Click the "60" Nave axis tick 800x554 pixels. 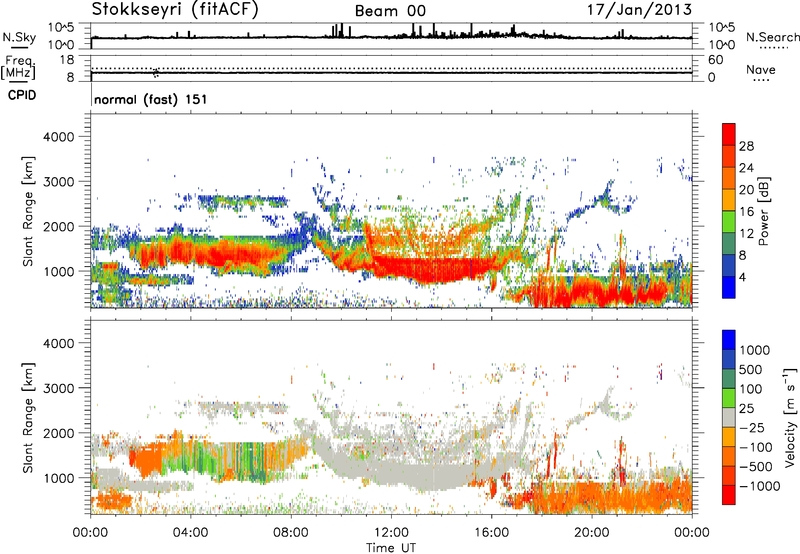[715, 60]
